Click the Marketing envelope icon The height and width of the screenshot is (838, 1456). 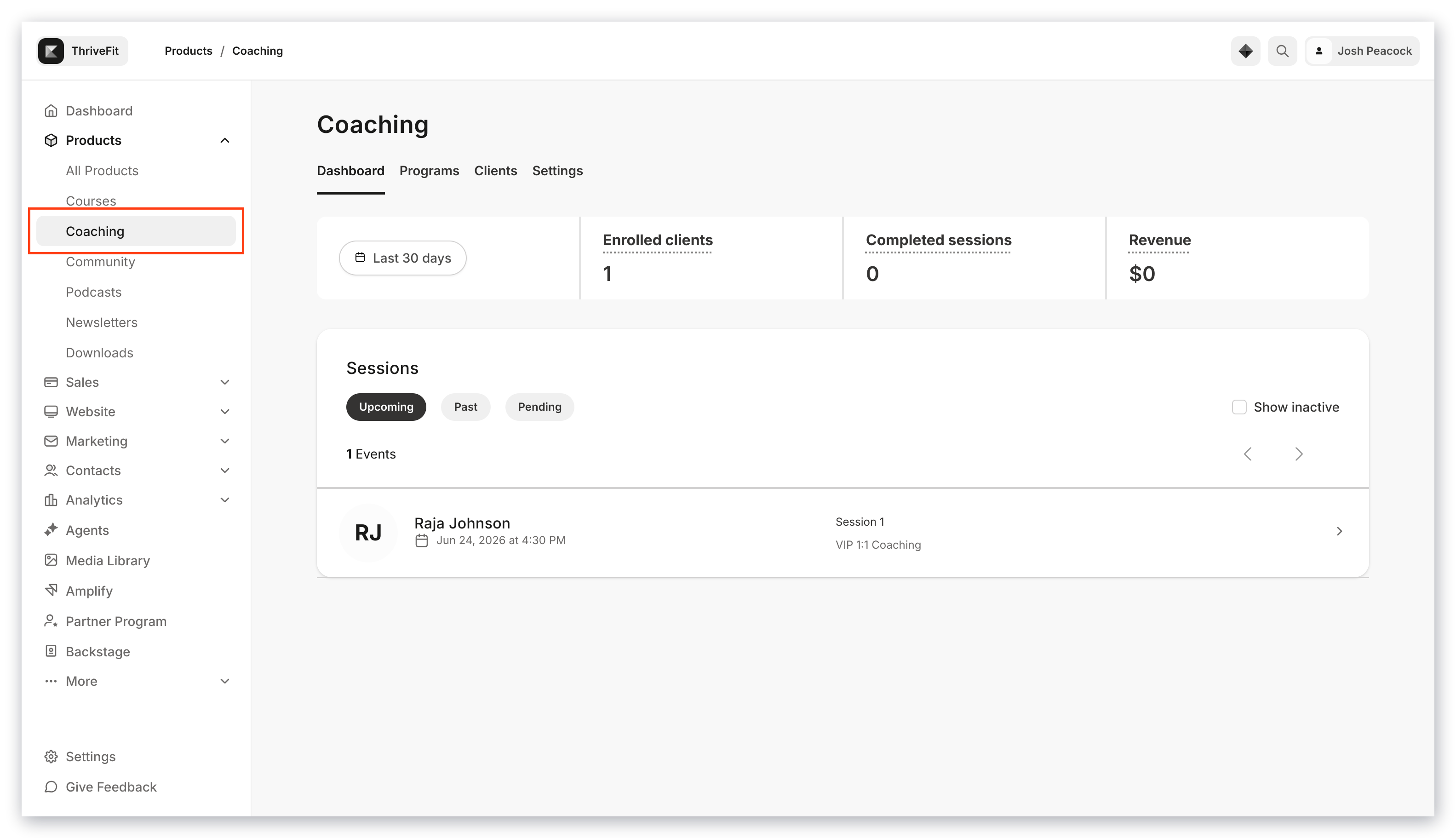point(51,441)
